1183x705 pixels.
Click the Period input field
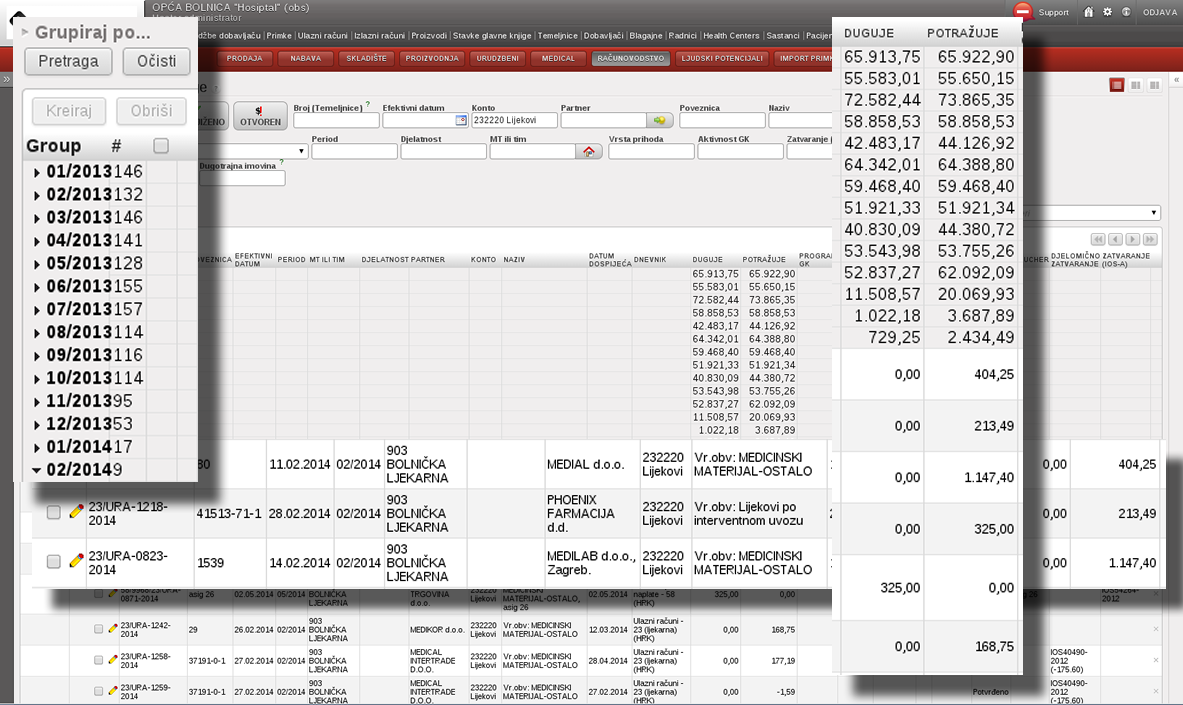(x=355, y=152)
